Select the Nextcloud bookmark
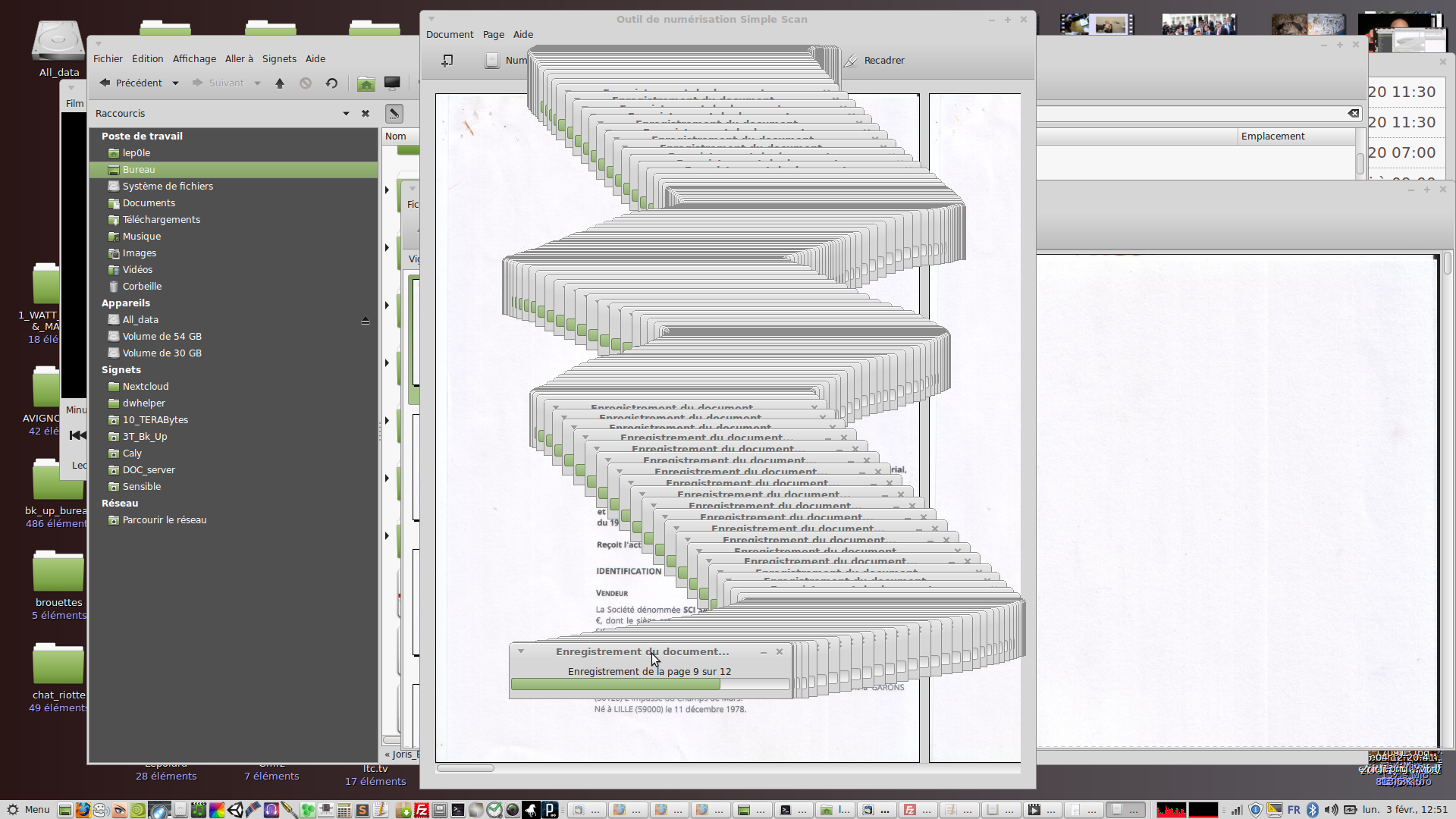Viewport: 1456px width, 819px height. pos(145,387)
